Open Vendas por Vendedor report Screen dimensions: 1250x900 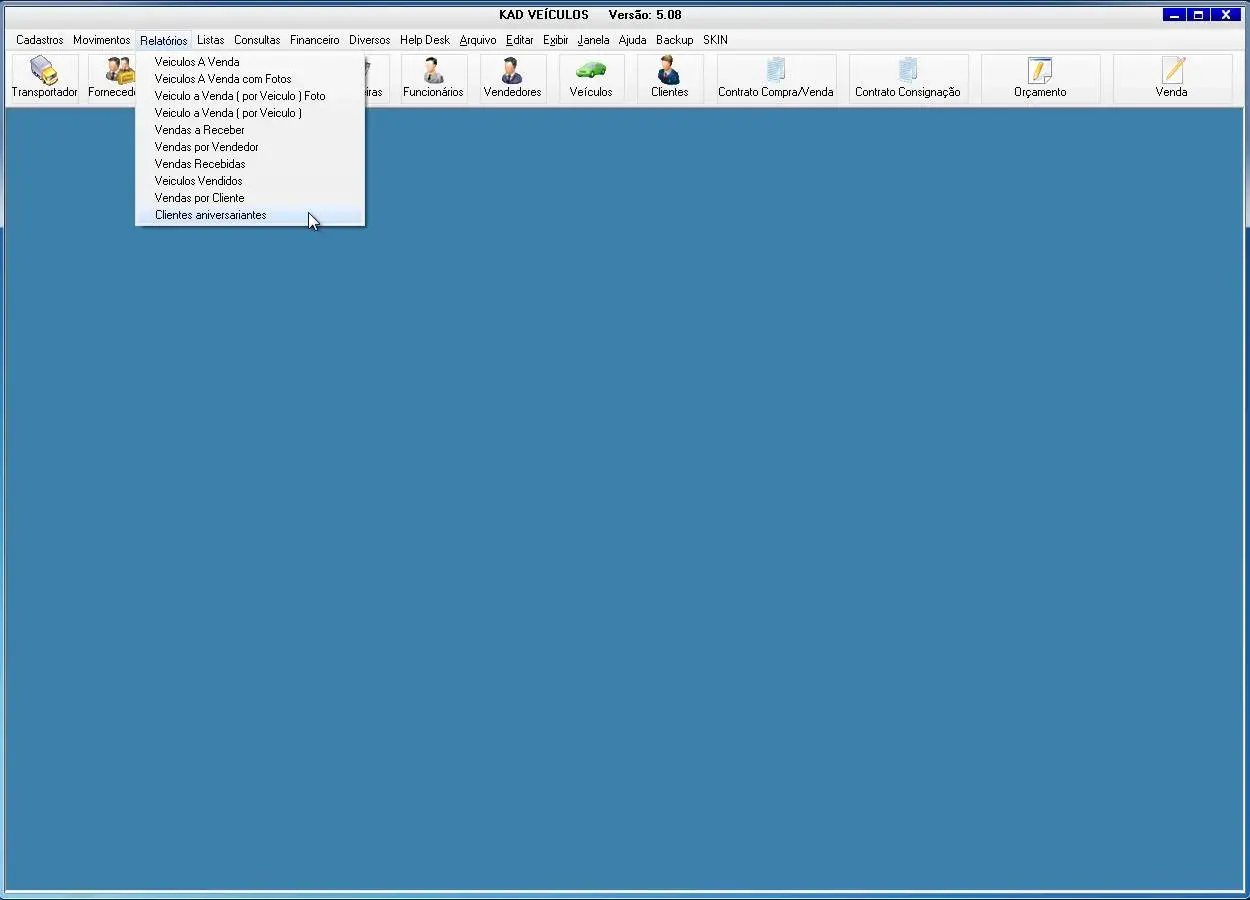207,147
